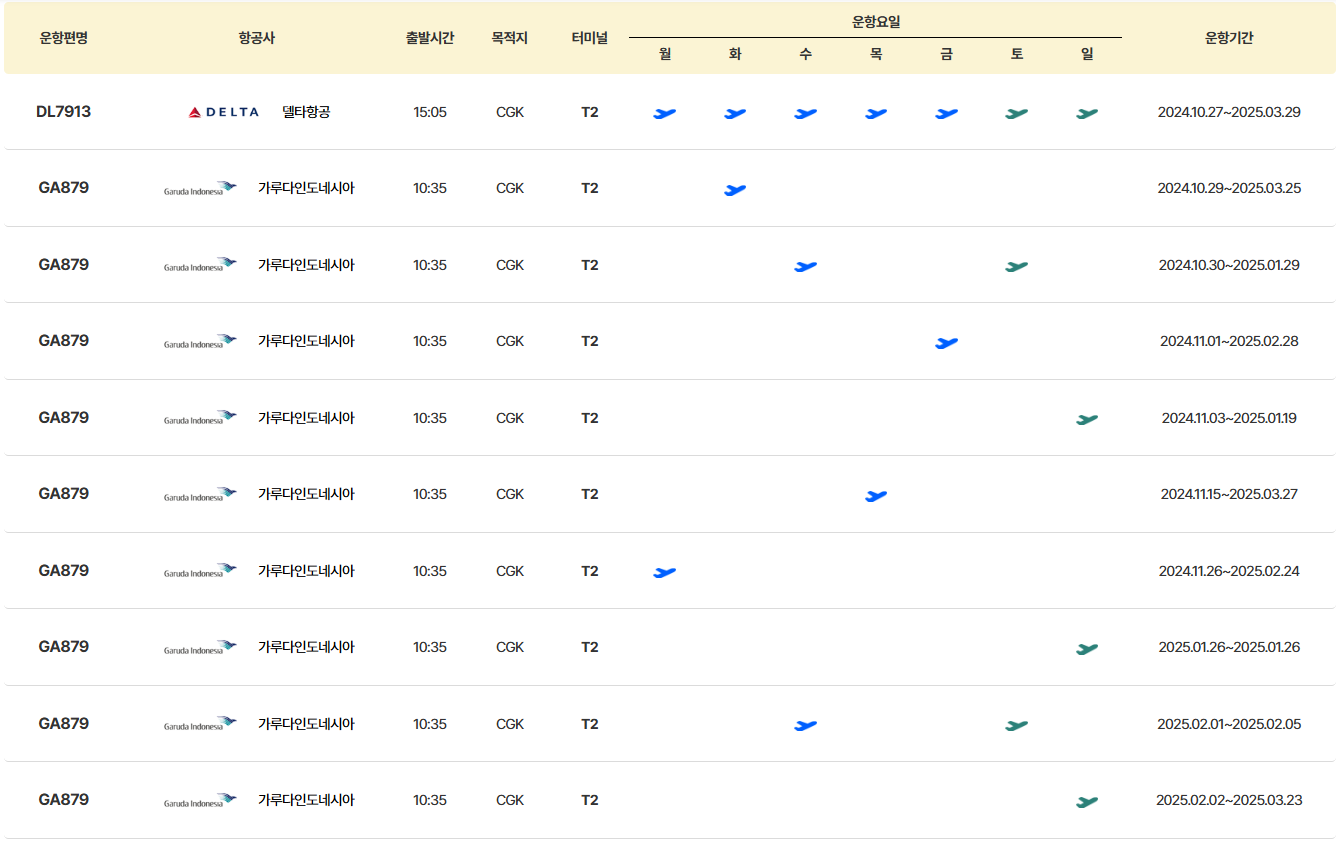
Task: Click the period 2024.11.03~2025.01.19
Action: tap(1229, 418)
